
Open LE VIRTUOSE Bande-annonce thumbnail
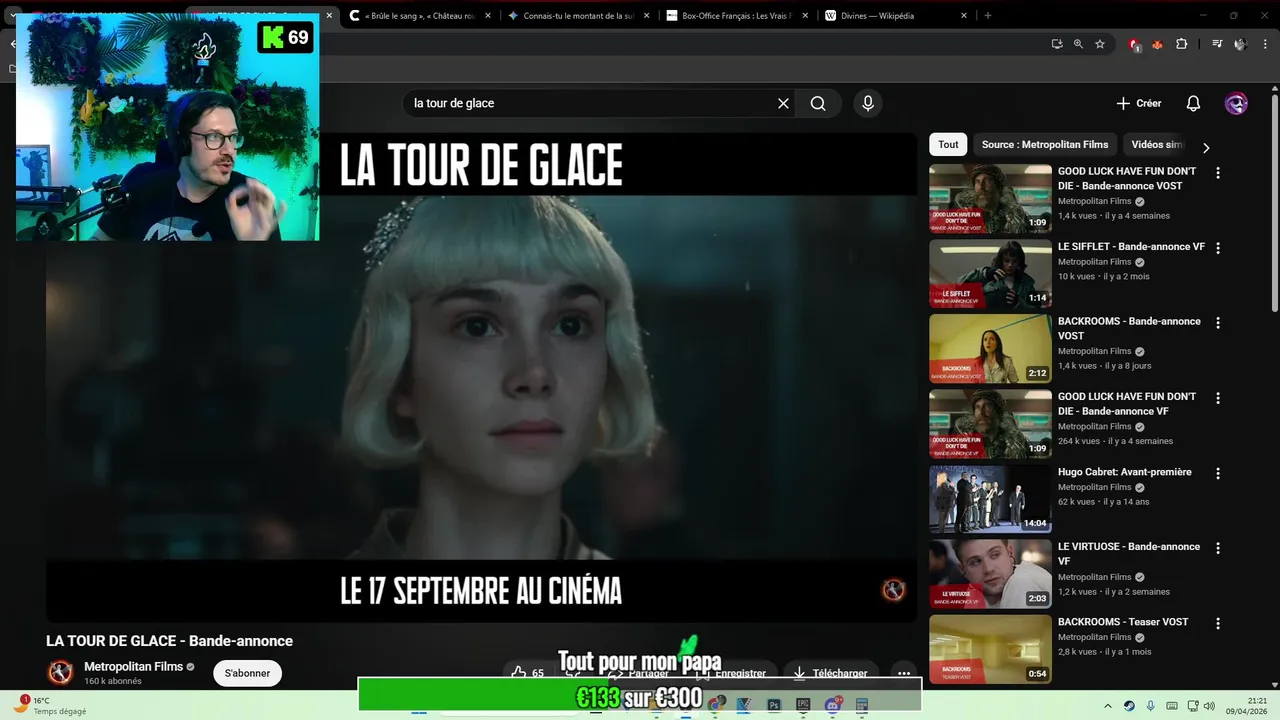tap(990, 574)
